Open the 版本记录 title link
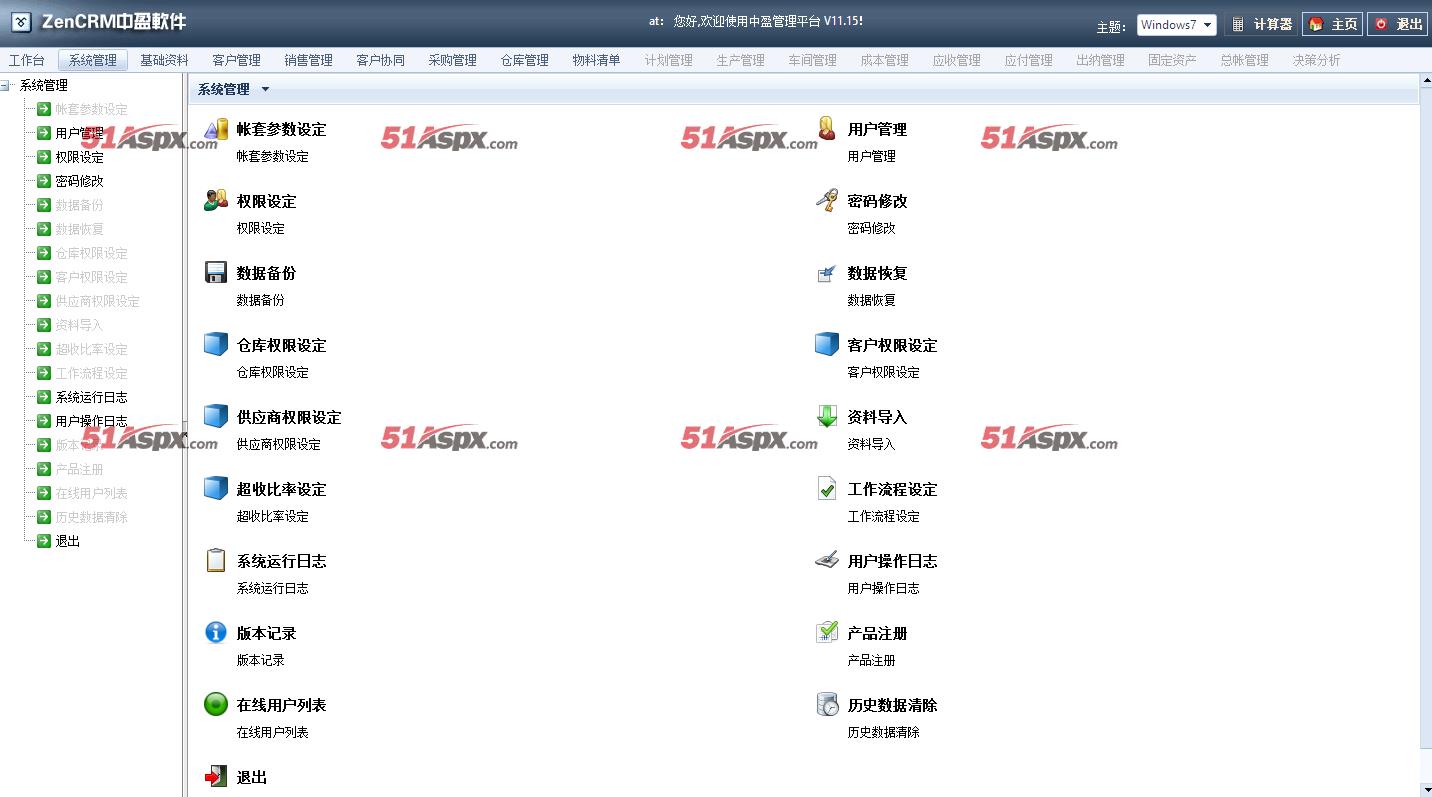1432x797 pixels. (266, 633)
